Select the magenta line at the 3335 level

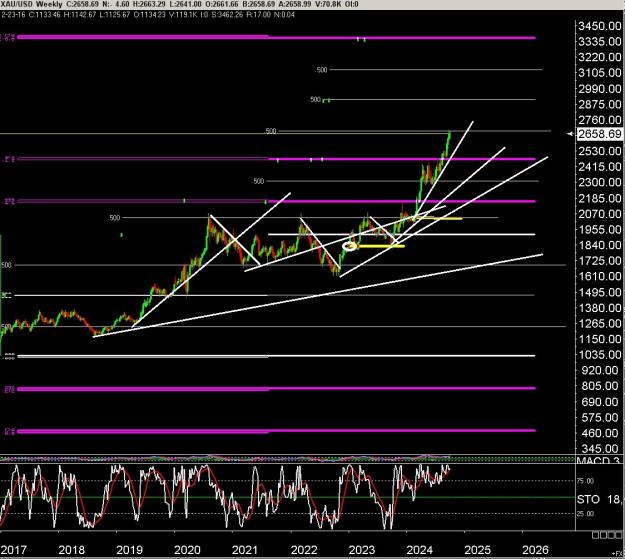(276, 38)
